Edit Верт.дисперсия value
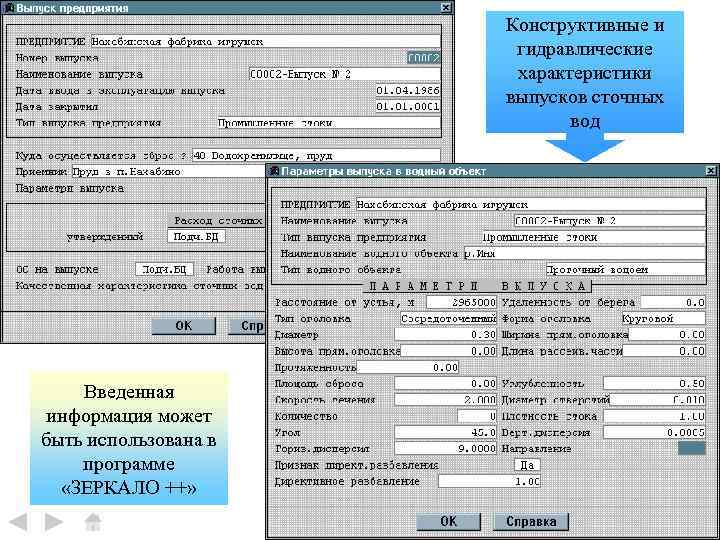Viewport: 720px width, 540px height. pyautogui.click(x=654, y=433)
